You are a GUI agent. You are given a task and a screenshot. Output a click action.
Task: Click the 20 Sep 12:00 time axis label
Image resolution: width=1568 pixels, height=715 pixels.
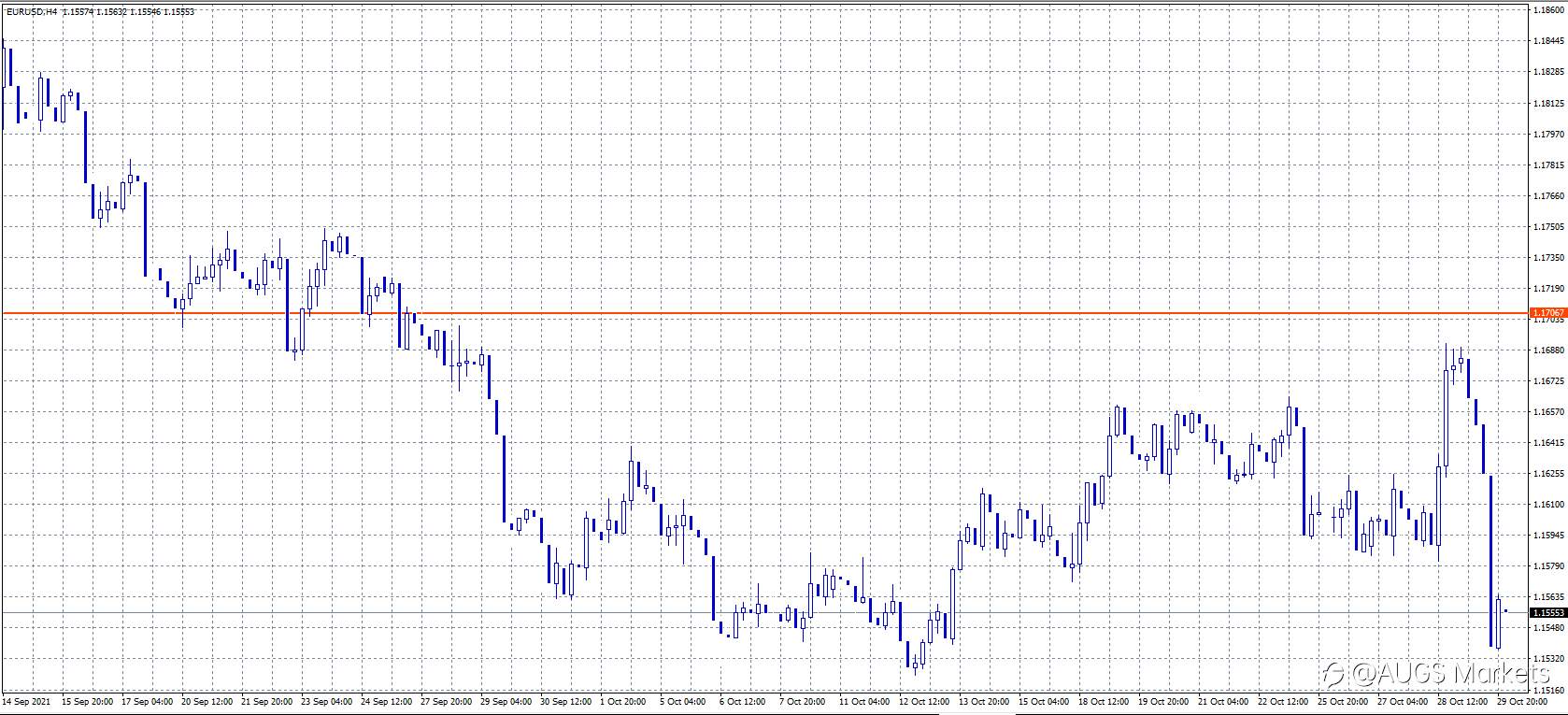(208, 700)
